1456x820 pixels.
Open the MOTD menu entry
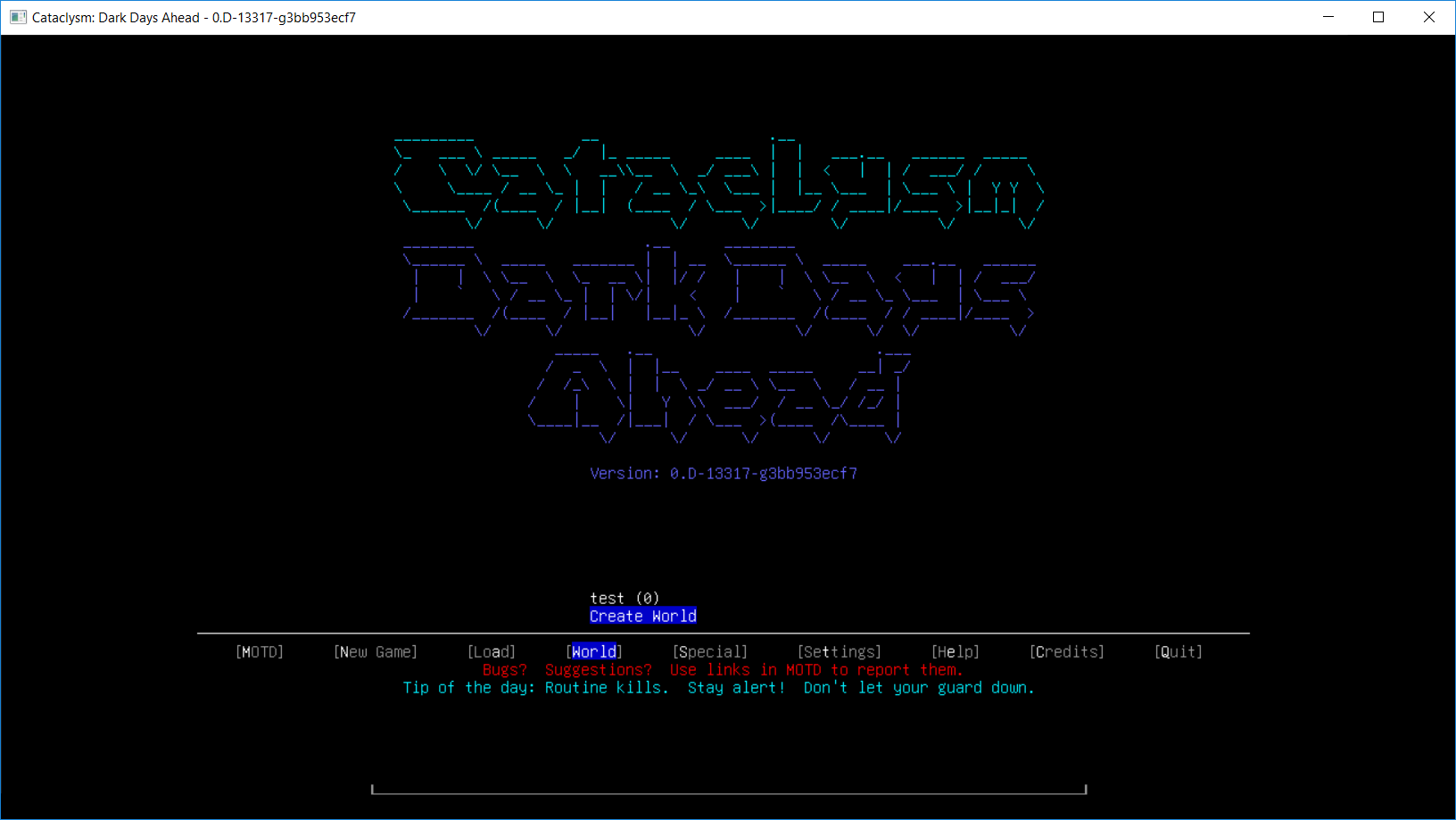260,652
